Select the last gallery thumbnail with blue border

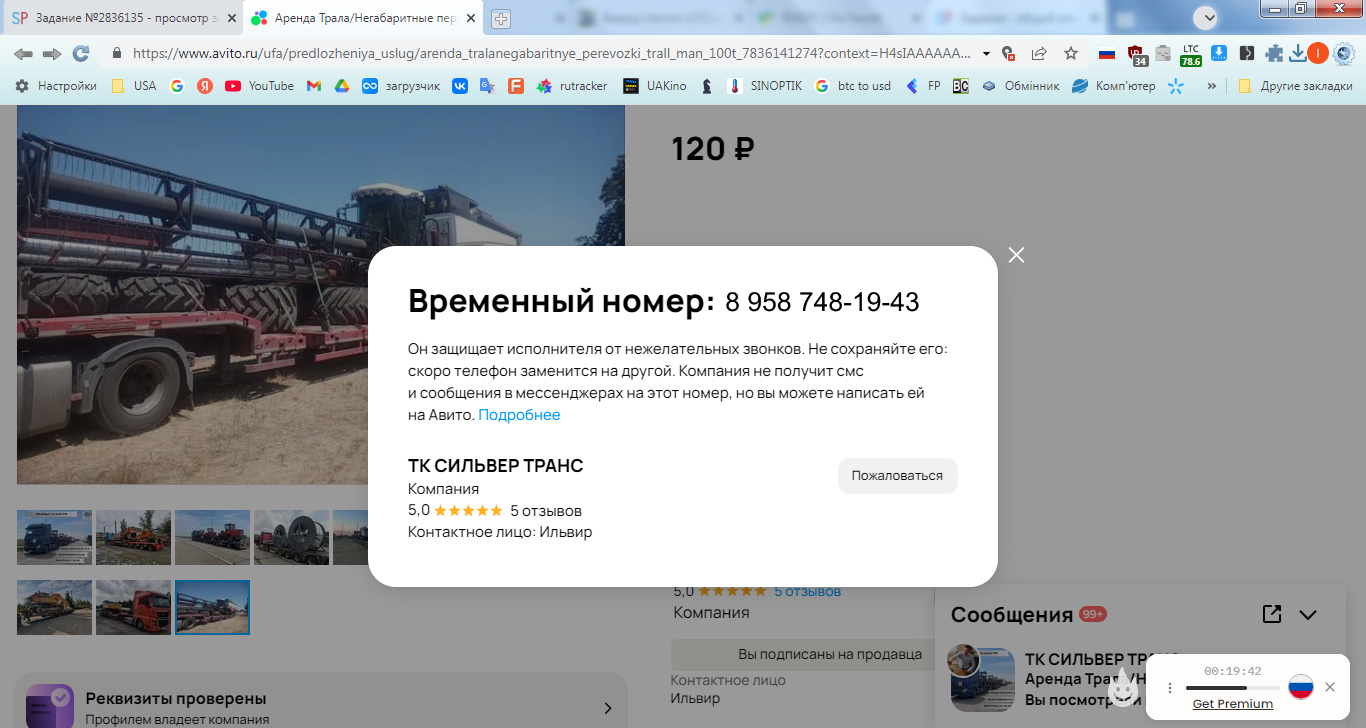[x=212, y=607]
